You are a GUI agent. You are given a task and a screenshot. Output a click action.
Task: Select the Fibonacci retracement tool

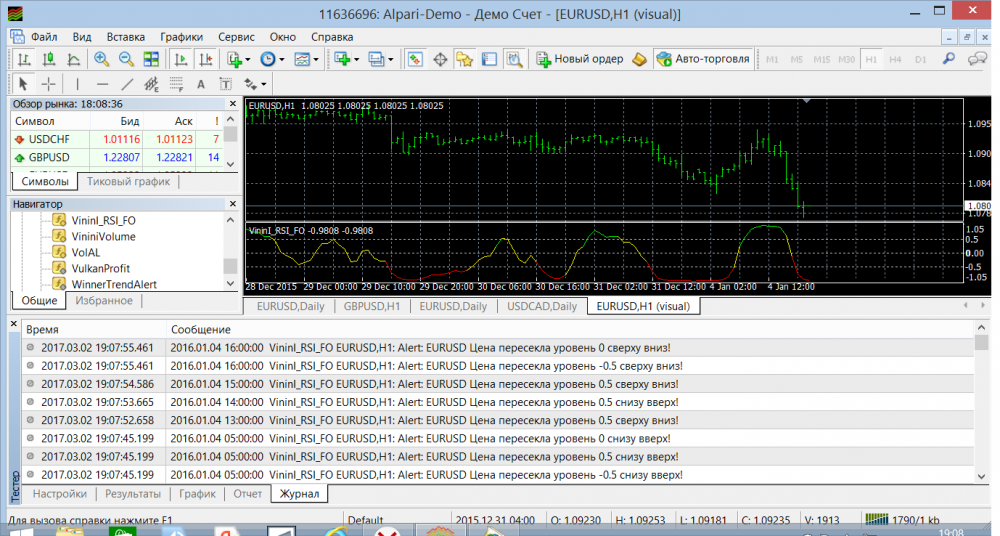[176, 84]
